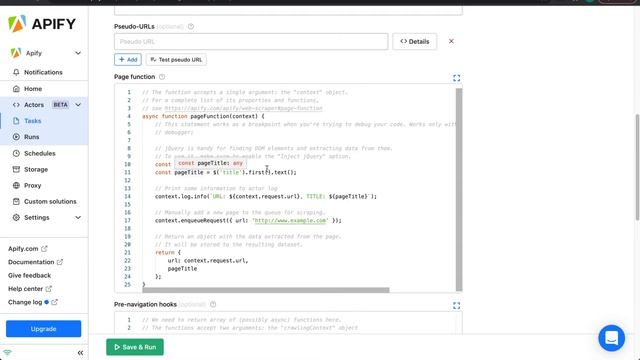Image resolution: width=640 pixels, height=360 pixels.
Task: Click the BETA badge next to Actors
Action: (x=60, y=105)
